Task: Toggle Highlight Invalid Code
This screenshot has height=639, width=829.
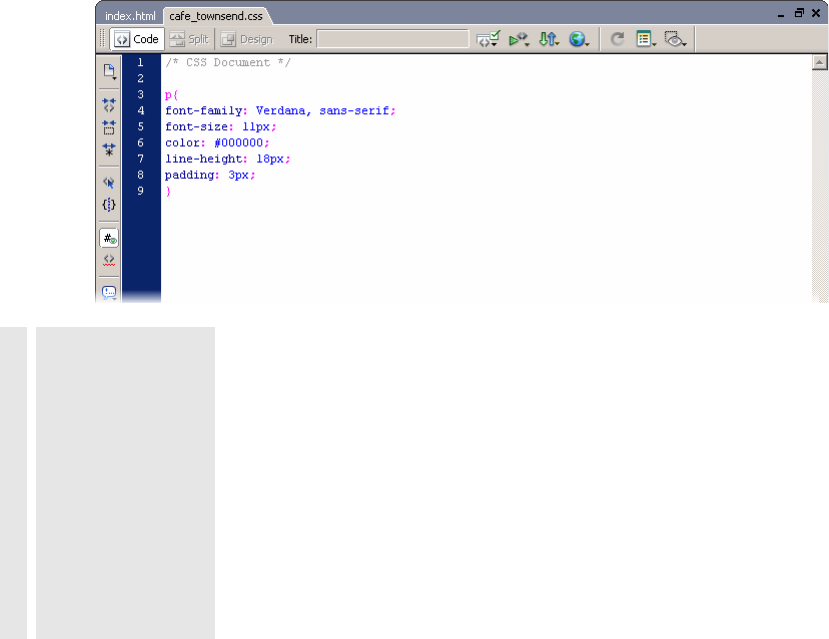Action: click(109, 260)
